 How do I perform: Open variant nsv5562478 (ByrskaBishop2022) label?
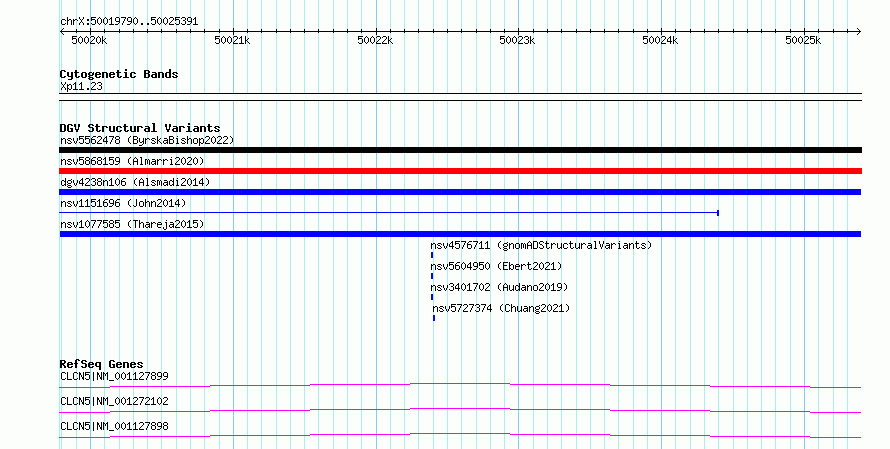[x=147, y=140]
